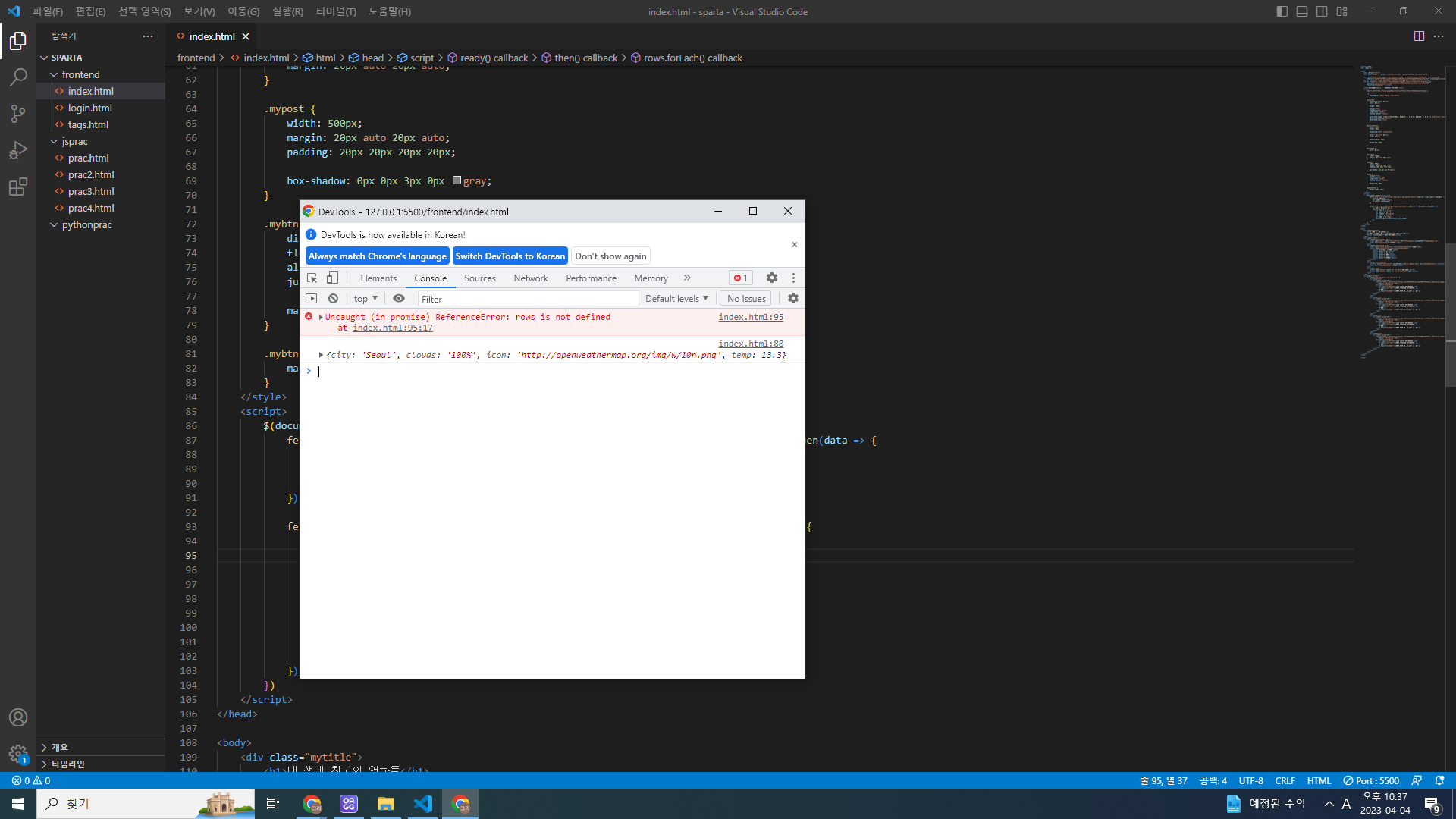Image resolution: width=1456 pixels, height=819 pixels.
Task: Click the split editor right icon
Action: (1419, 36)
